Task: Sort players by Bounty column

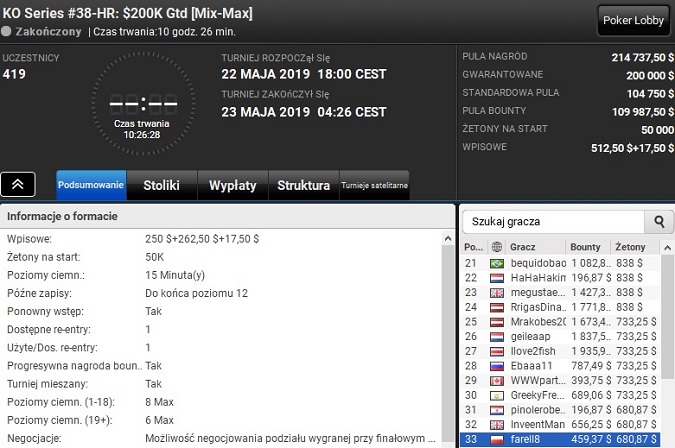Action: coord(588,247)
